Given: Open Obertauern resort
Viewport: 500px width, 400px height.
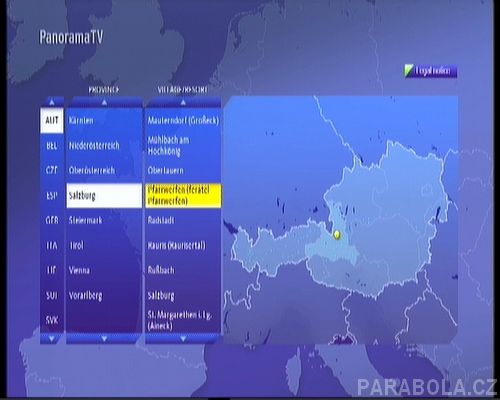Looking at the screenshot, I should (x=183, y=170).
